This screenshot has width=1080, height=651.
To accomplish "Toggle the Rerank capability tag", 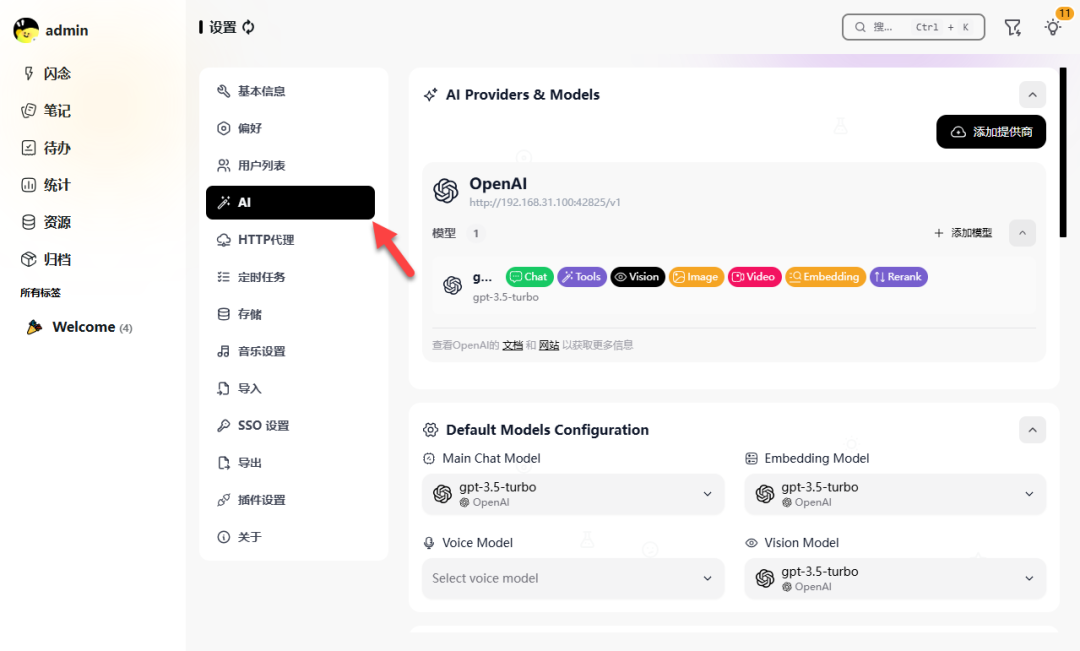I will click(x=898, y=277).
